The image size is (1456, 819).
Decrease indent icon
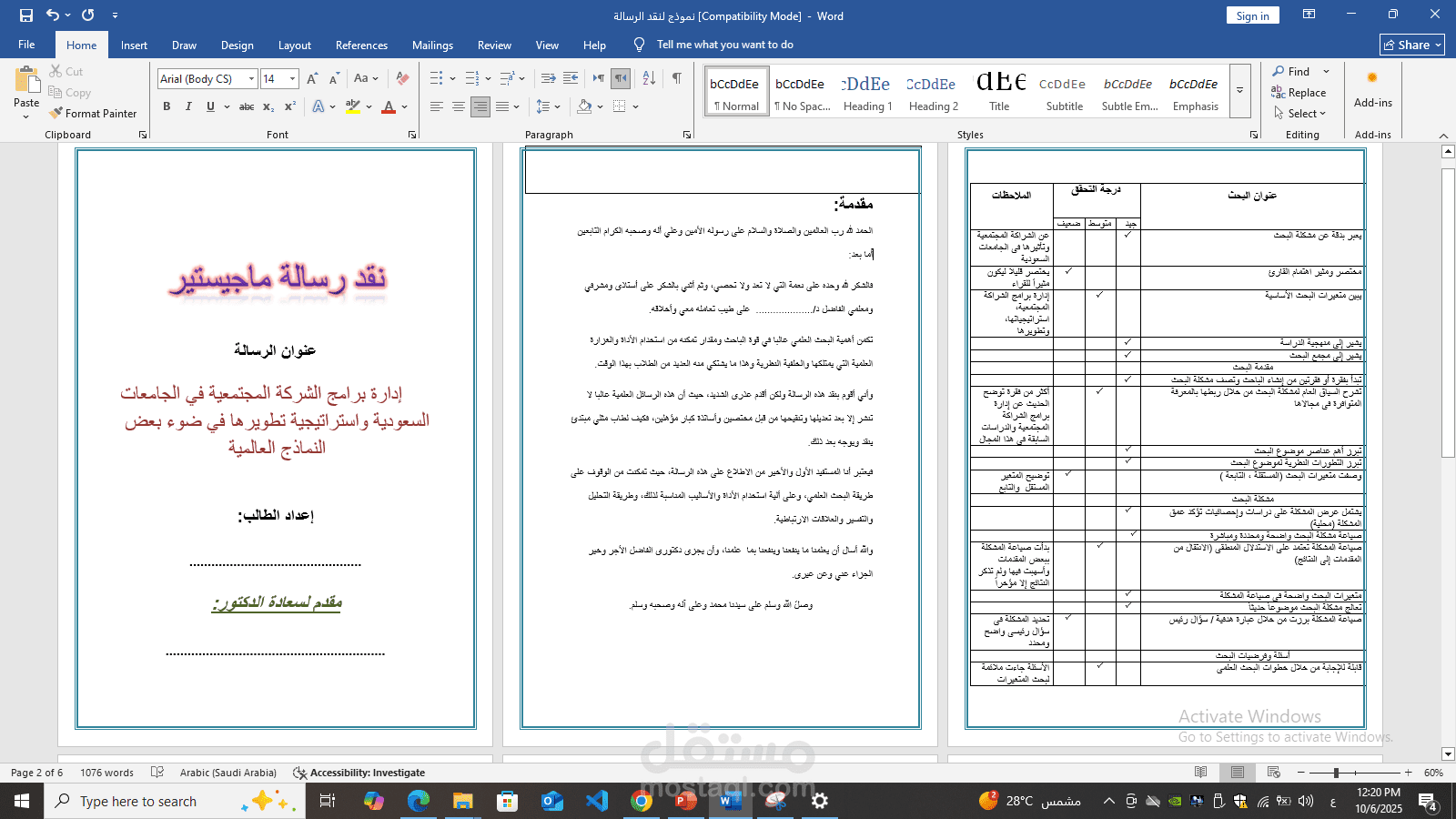pyautogui.click(x=548, y=79)
